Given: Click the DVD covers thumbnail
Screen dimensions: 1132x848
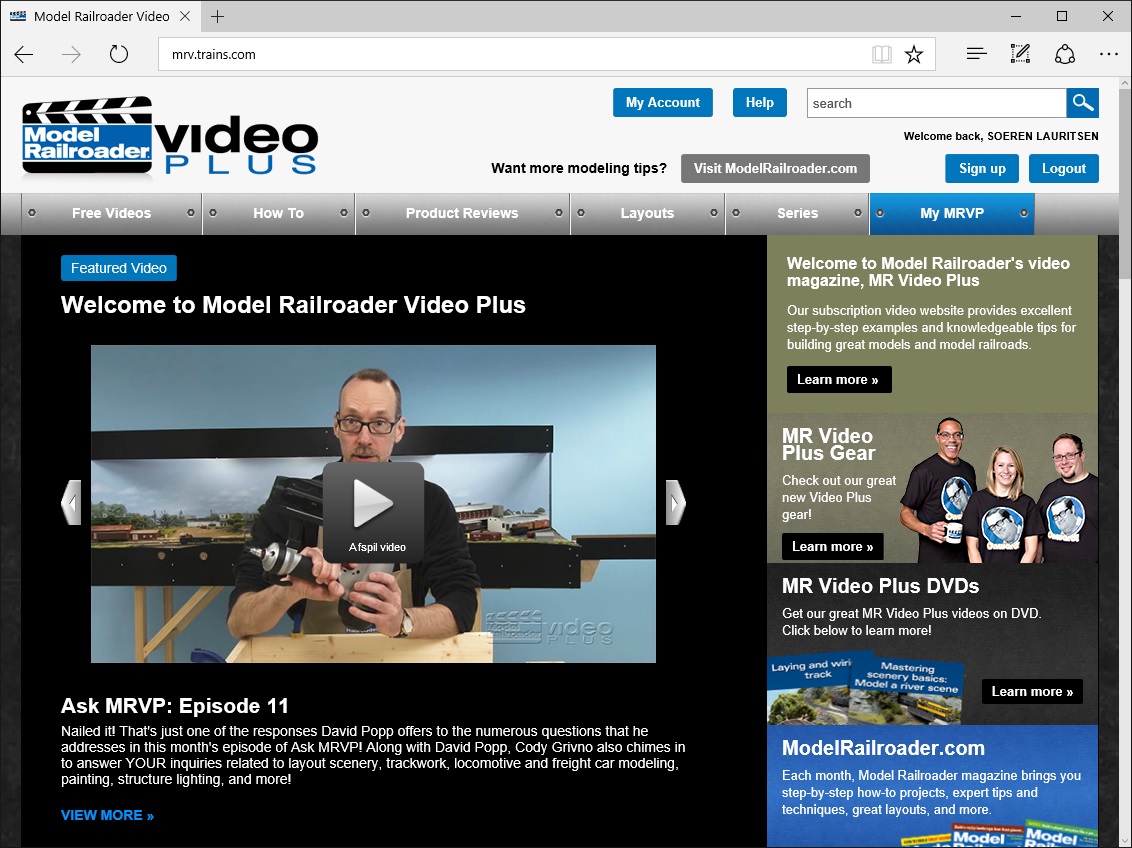Looking at the screenshot, I should tap(865, 689).
